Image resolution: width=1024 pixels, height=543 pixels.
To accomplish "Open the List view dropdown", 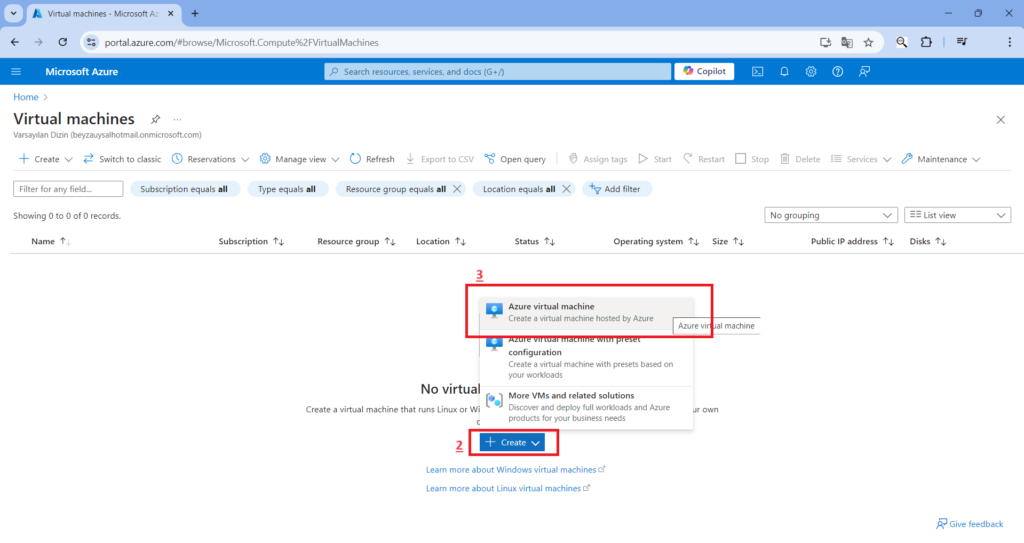I will [x=957, y=215].
